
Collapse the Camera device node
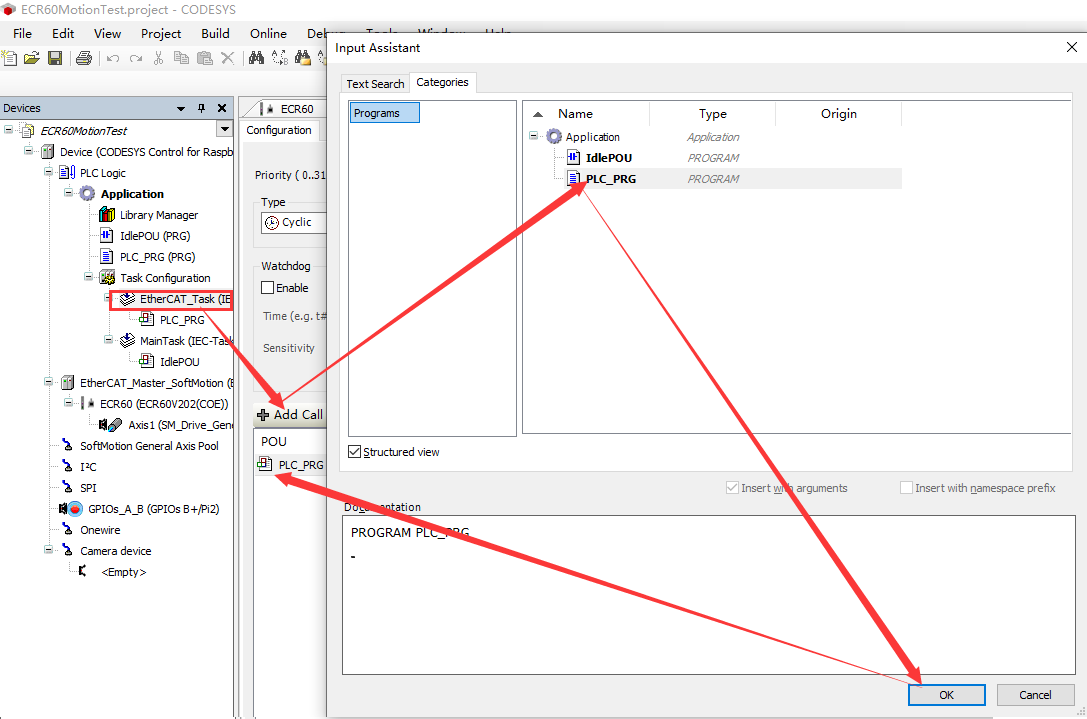(49, 550)
